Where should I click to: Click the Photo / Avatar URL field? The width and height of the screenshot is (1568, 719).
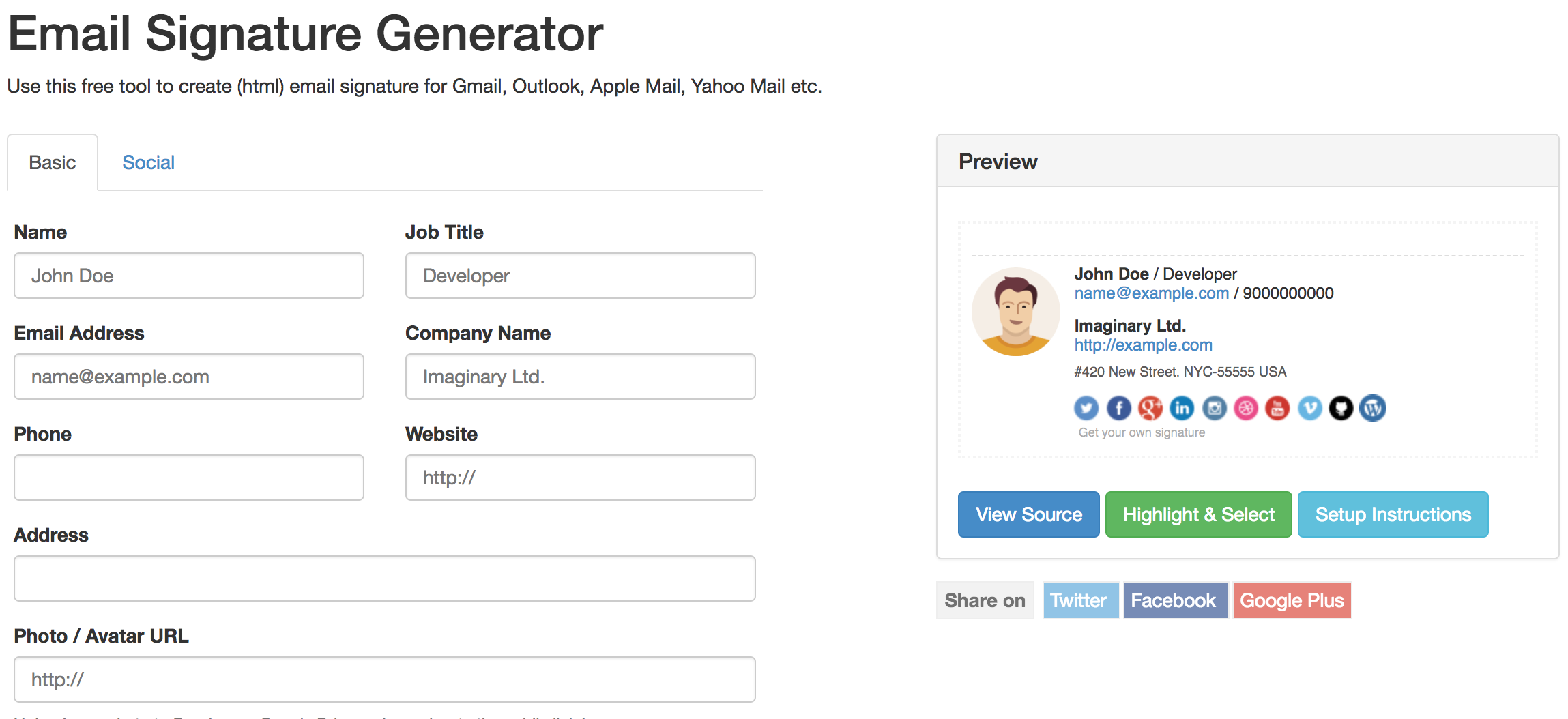coord(385,679)
